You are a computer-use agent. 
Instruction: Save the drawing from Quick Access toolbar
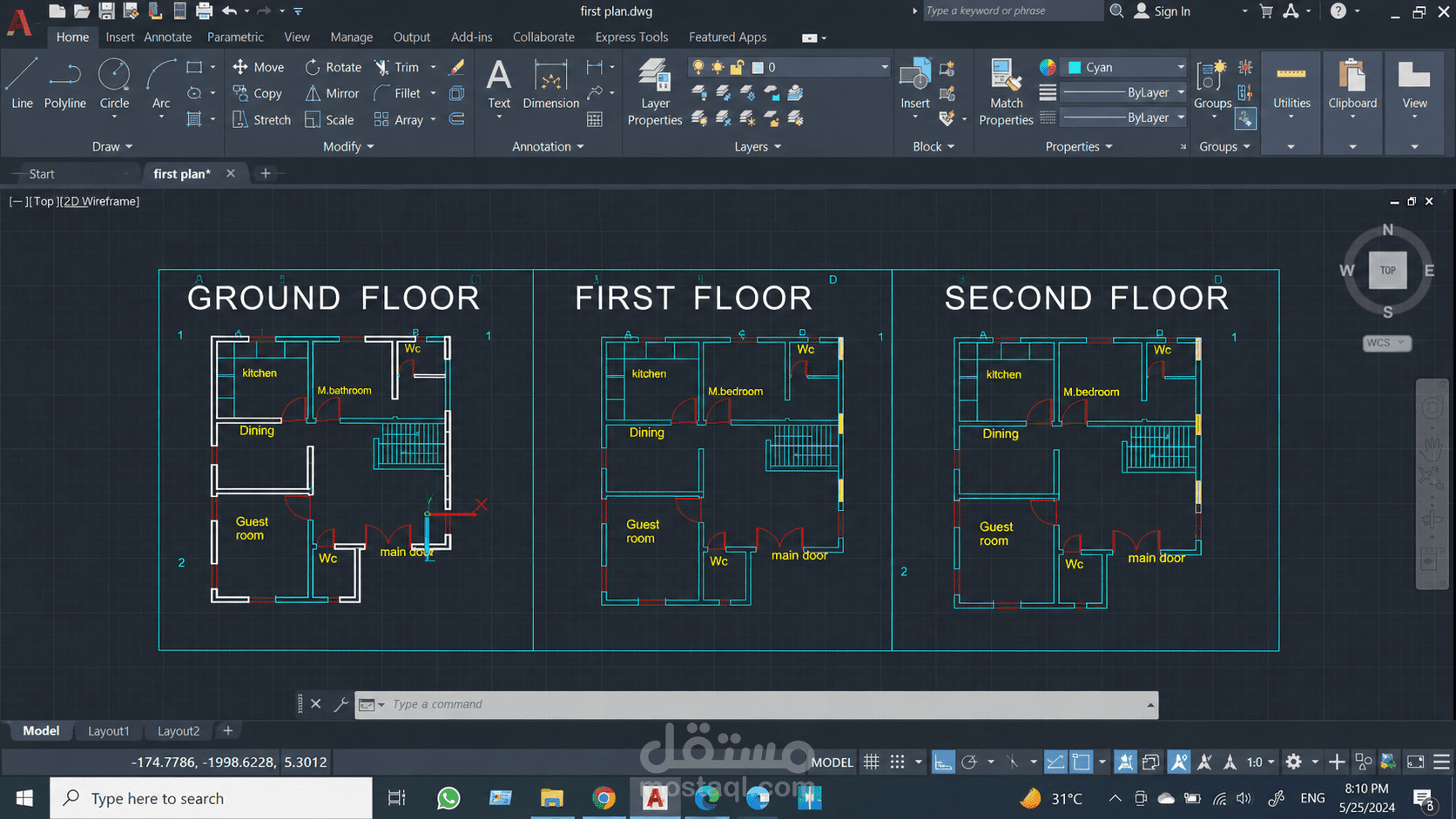(106, 11)
